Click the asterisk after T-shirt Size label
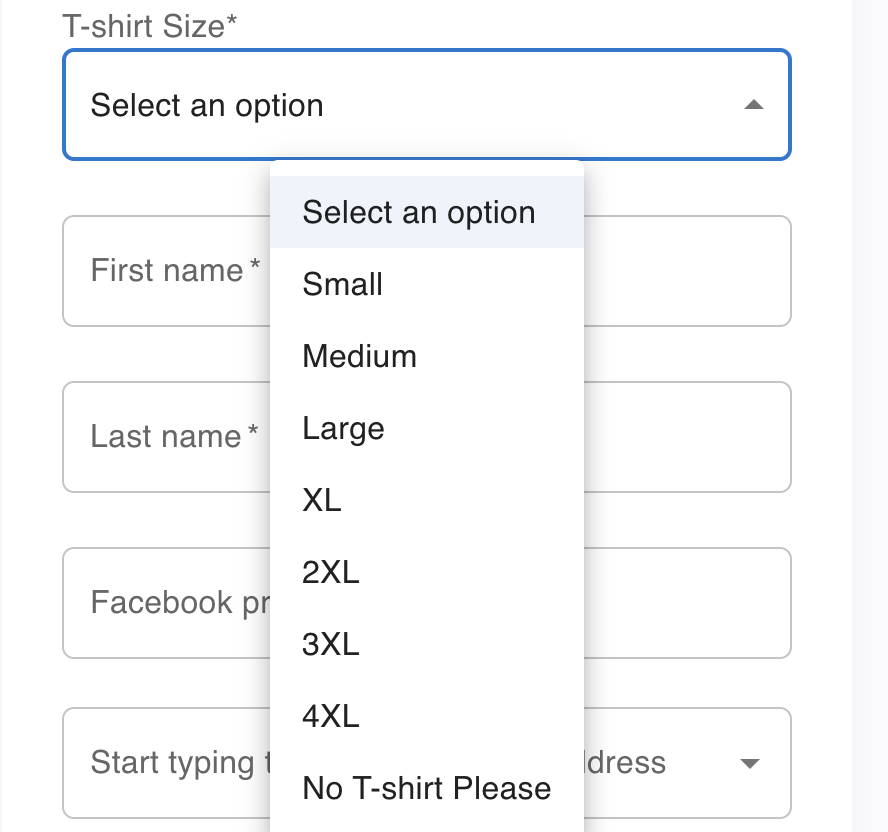Image resolution: width=888 pixels, height=832 pixels. (232, 23)
